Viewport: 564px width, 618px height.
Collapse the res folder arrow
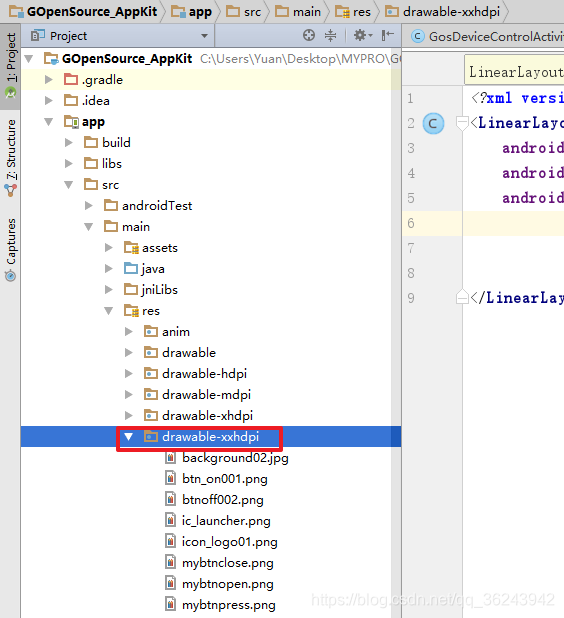pos(109,311)
